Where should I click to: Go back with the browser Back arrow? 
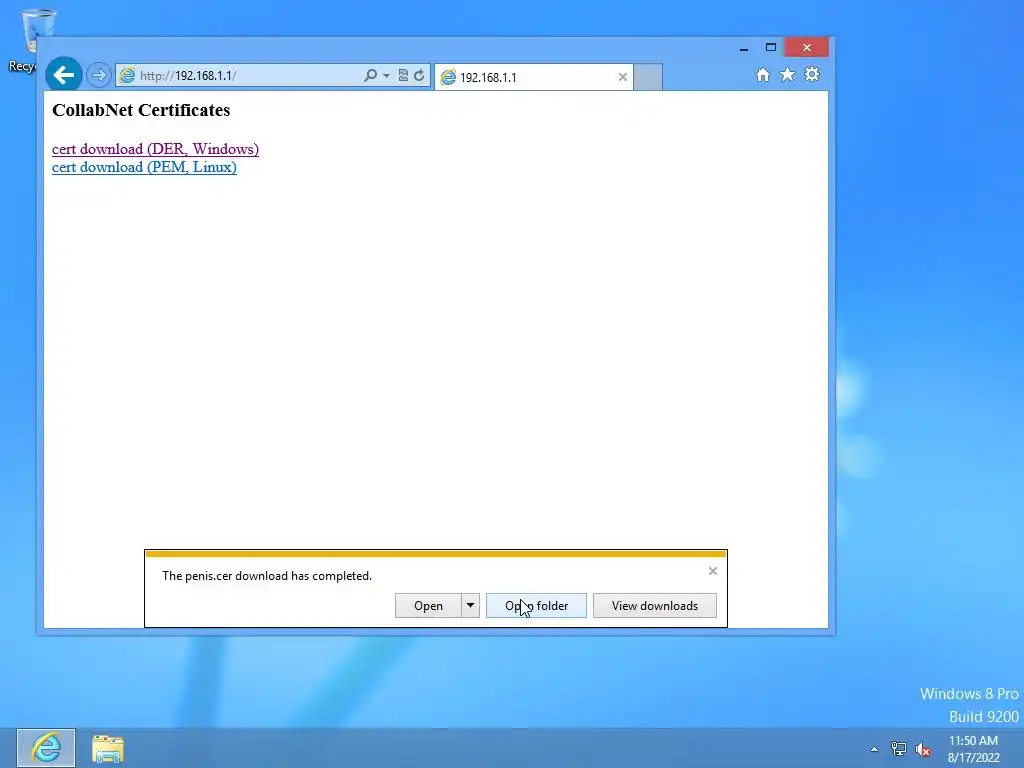click(x=63, y=76)
